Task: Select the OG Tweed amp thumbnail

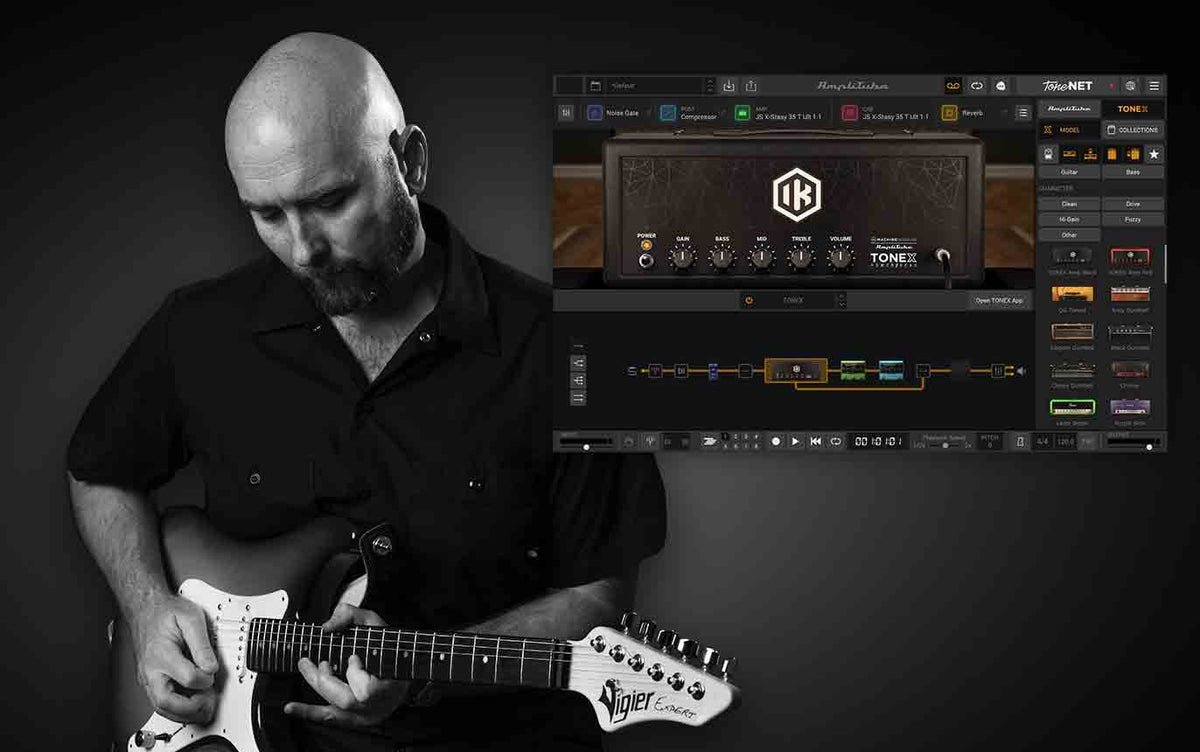Action: tap(1072, 294)
